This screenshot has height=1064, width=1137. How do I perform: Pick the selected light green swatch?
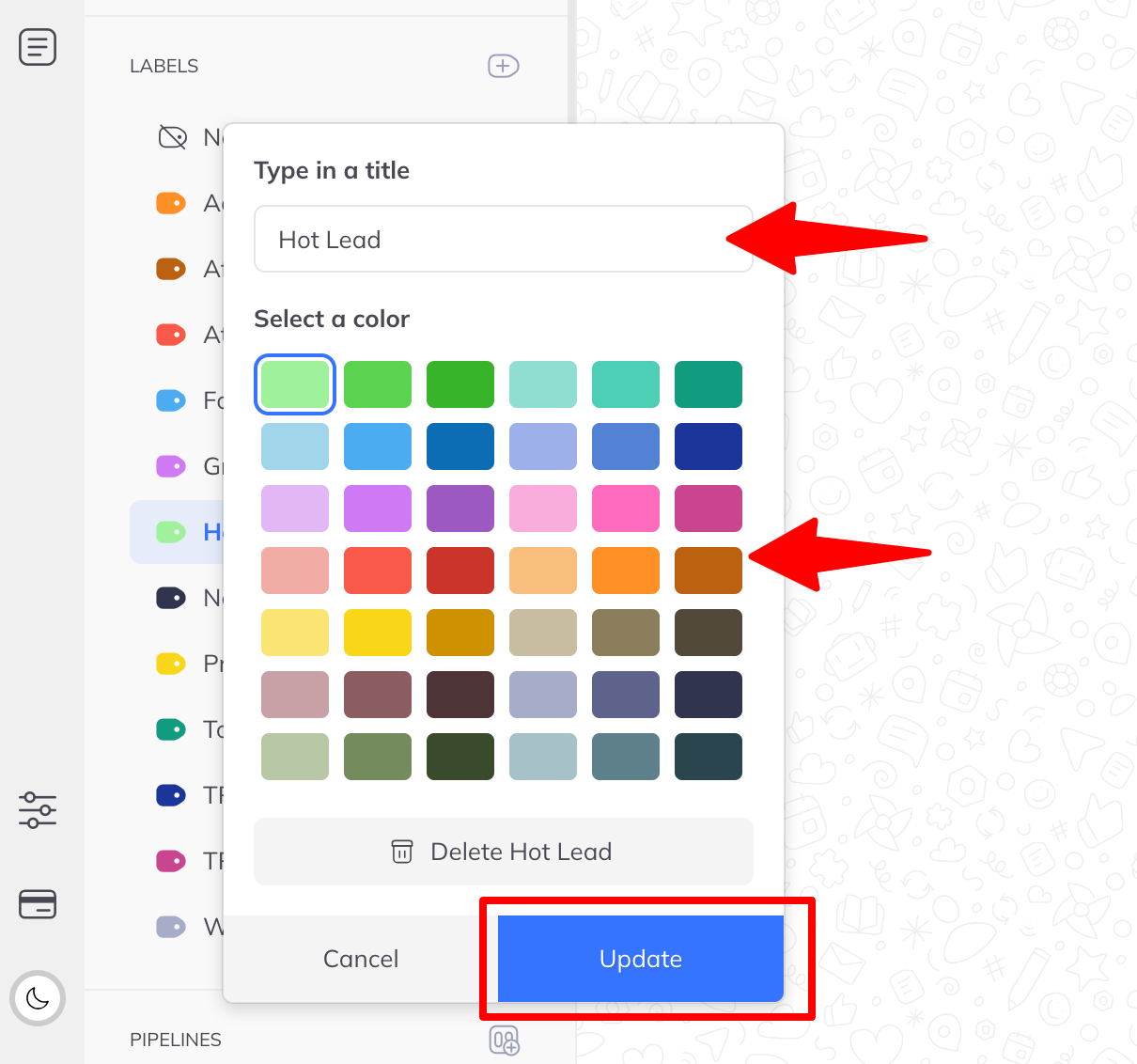click(x=295, y=384)
